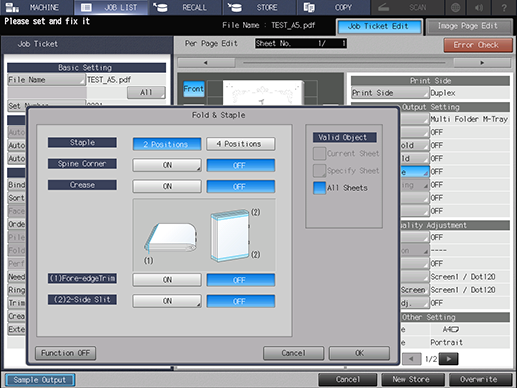This screenshot has height=388, width=517.
Task: Run the Error Check
Action: (477, 45)
